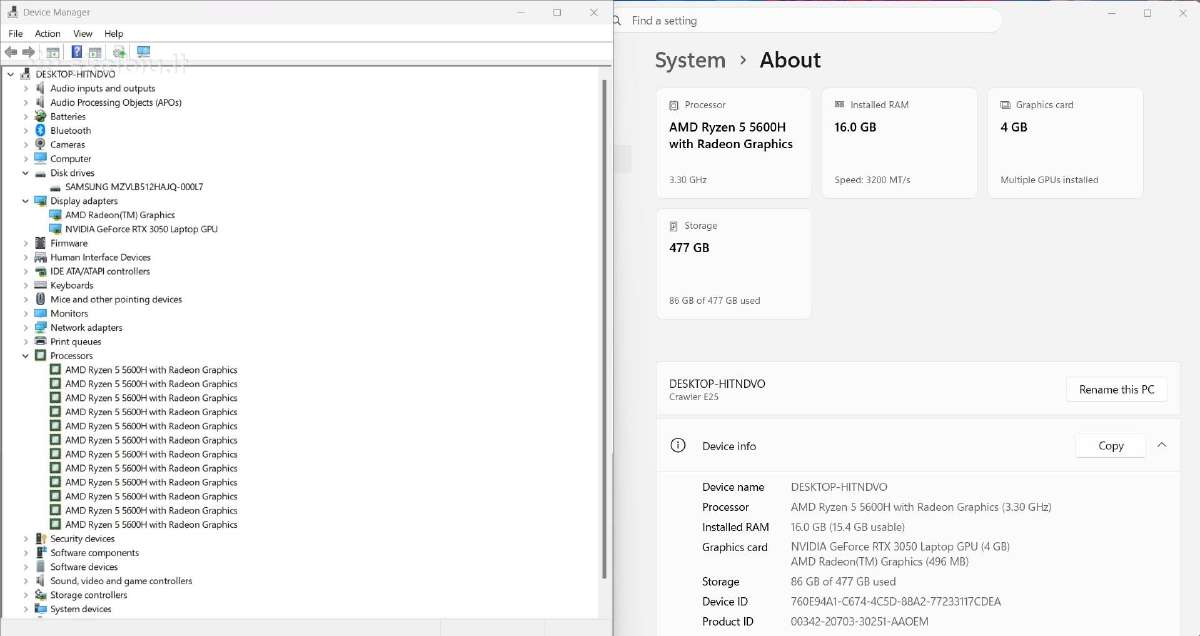
Task: Click the Scan for hardware changes monitor icon
Action: click(143, 52)
